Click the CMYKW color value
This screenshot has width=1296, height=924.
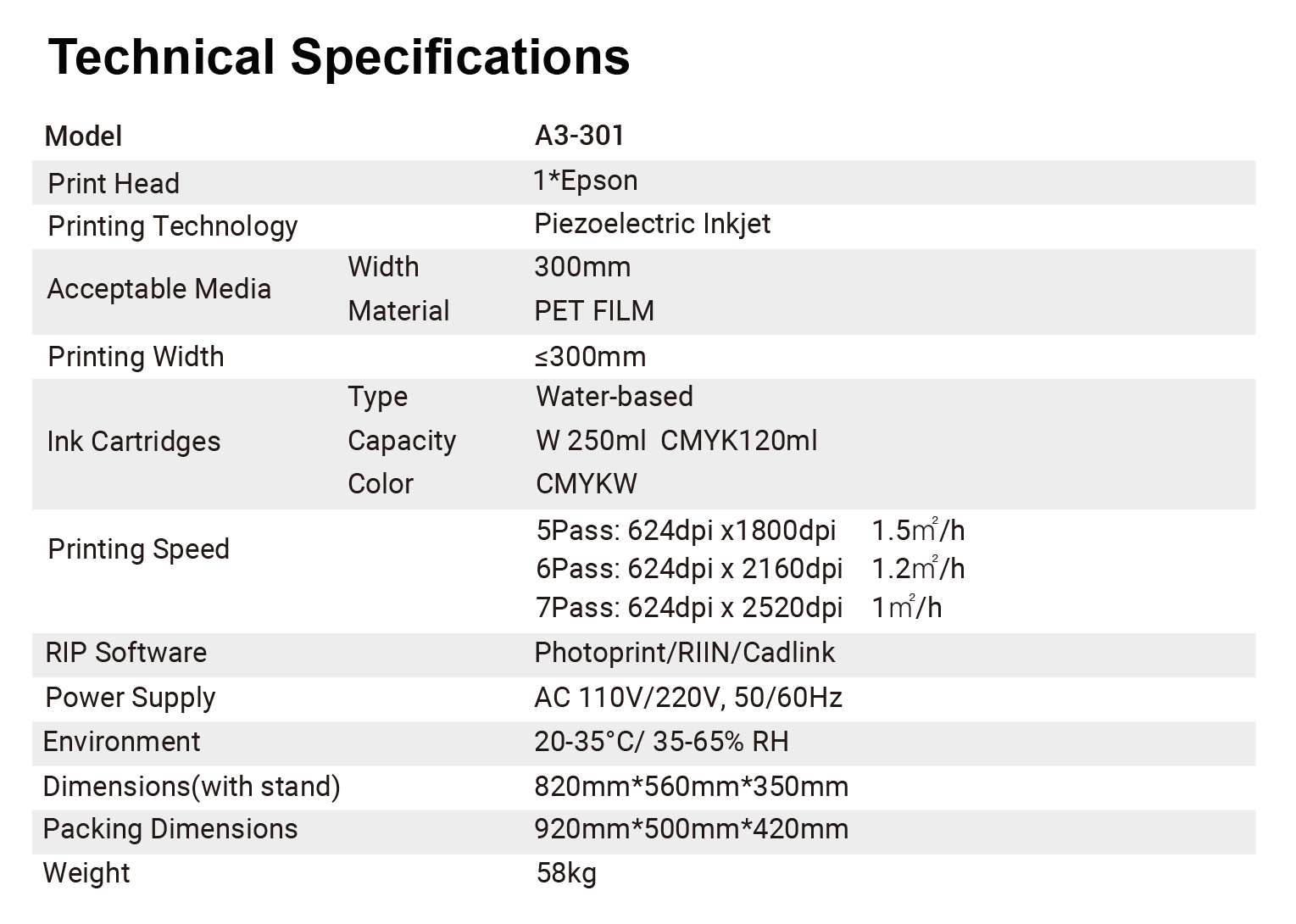(x=587, y=484)
